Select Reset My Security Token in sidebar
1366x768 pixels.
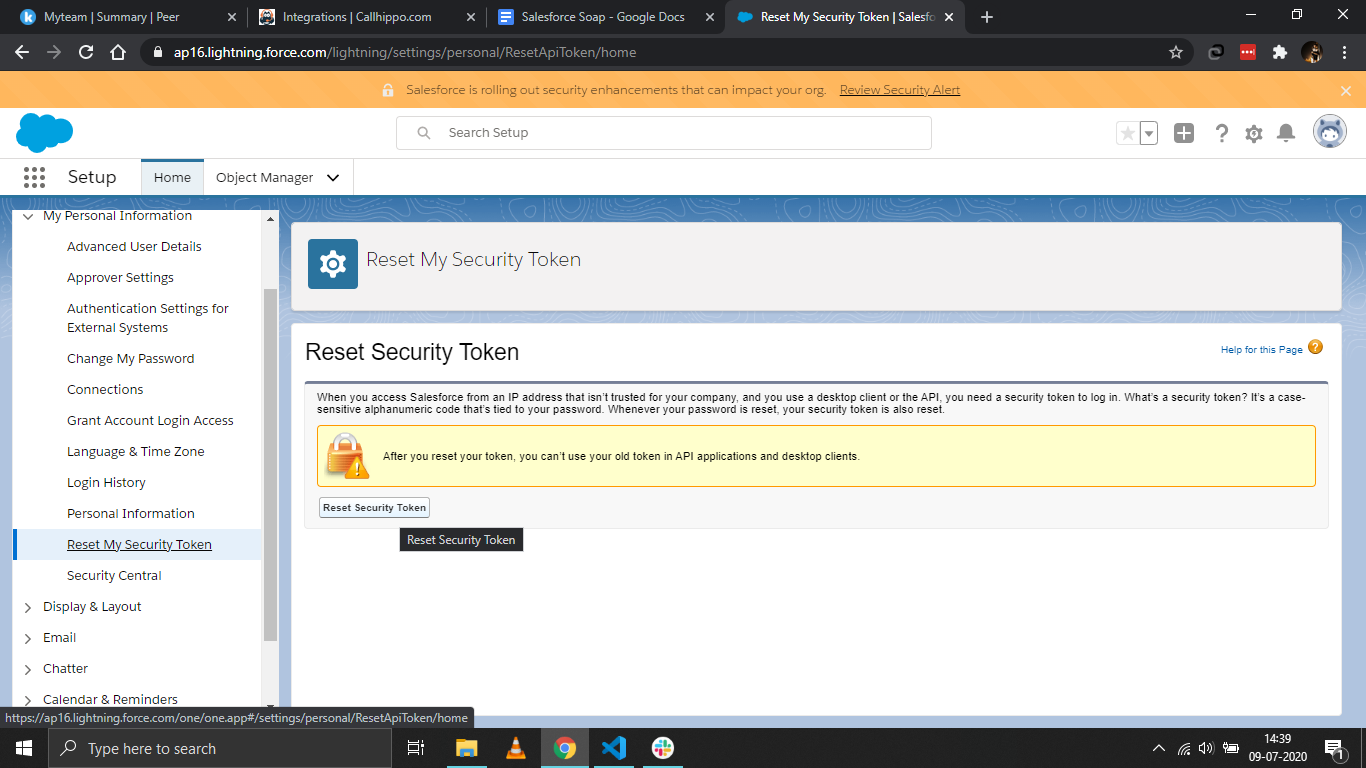click(139, 544)
